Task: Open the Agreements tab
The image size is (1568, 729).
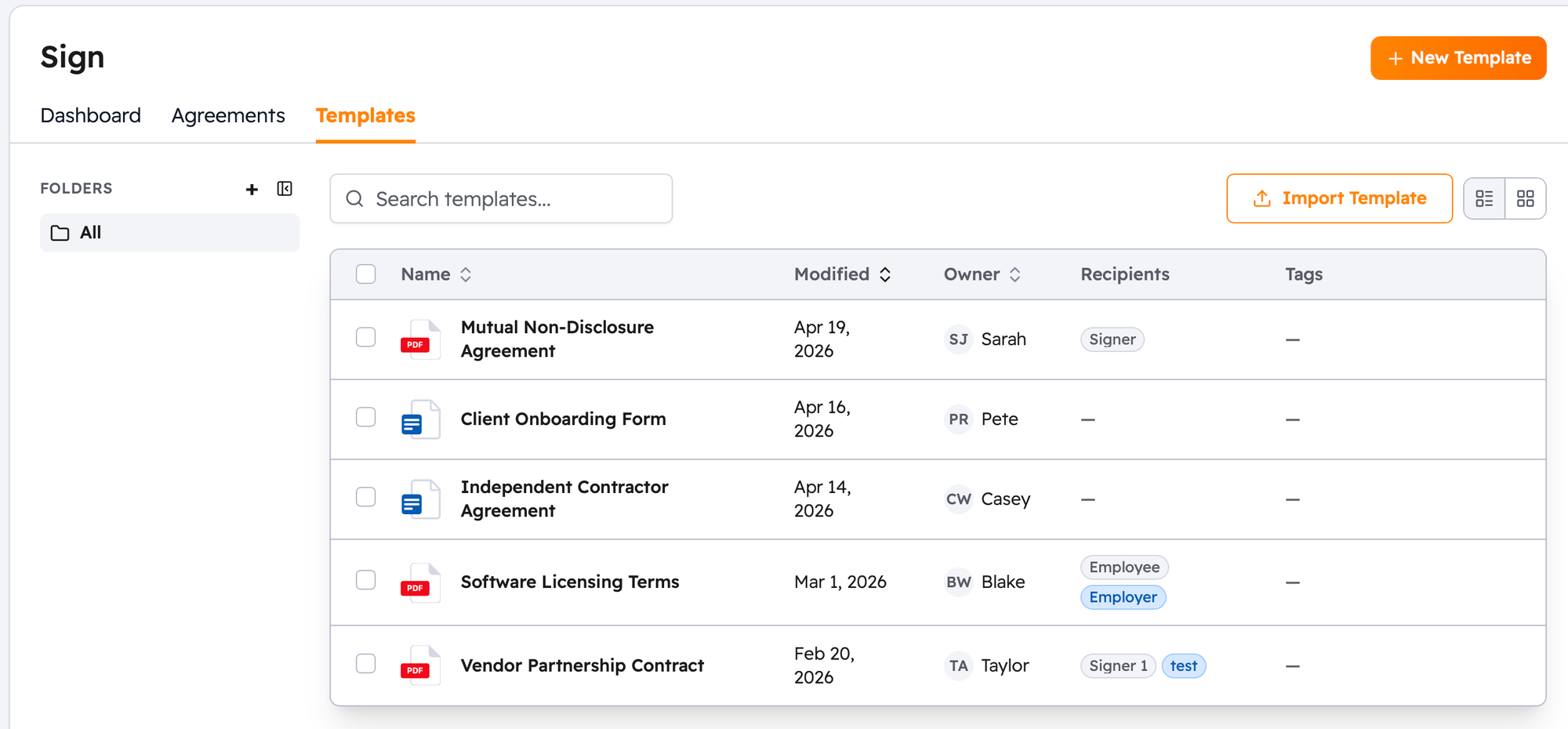Action: [228, 115]
